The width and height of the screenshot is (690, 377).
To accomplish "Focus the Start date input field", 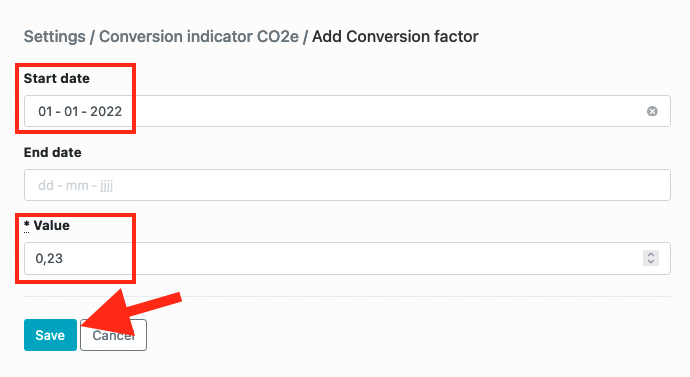I will click(x=347, y=111).
